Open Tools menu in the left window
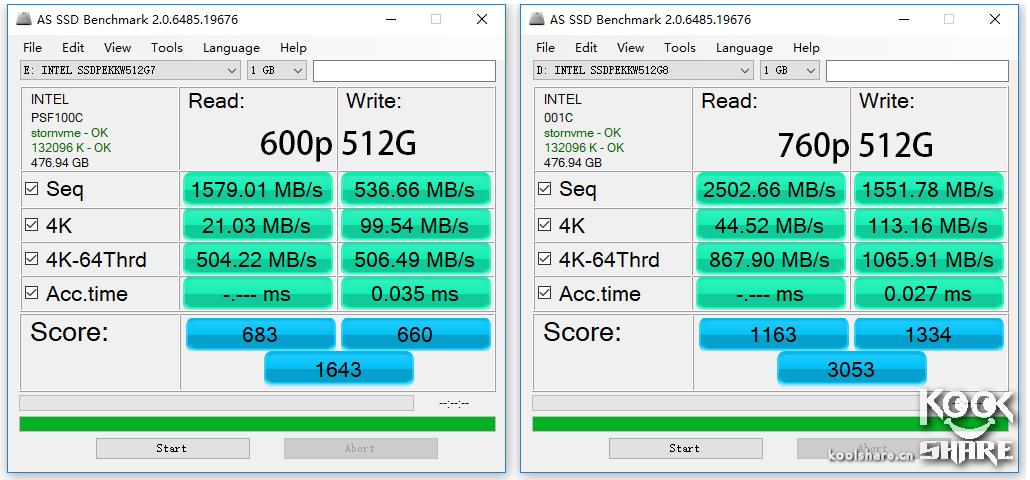 (167, 47)
